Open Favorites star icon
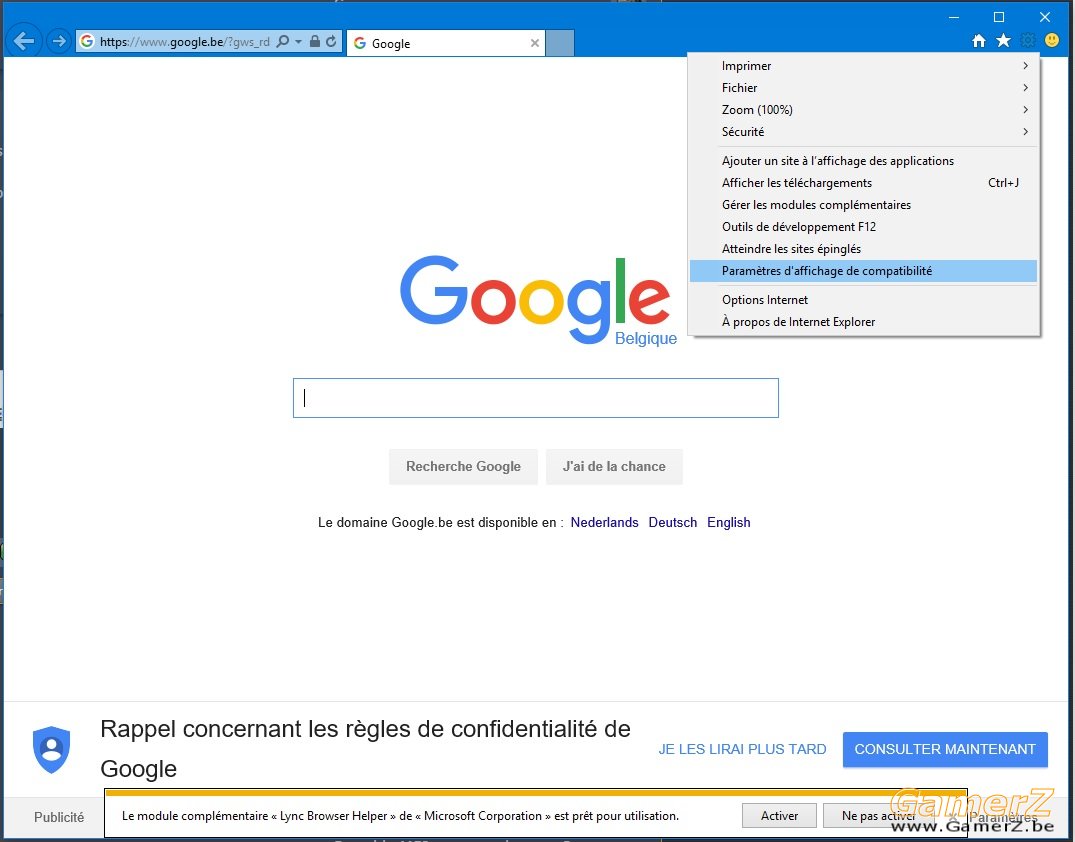The height and width of the screenshot is (842, 1075). coord(1003,40)
